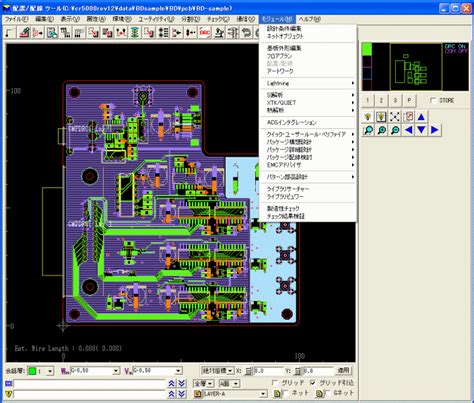Viewport: 474px width, 403px height.
Task: Click the 適用 apply button
Action: pos(343,371)
